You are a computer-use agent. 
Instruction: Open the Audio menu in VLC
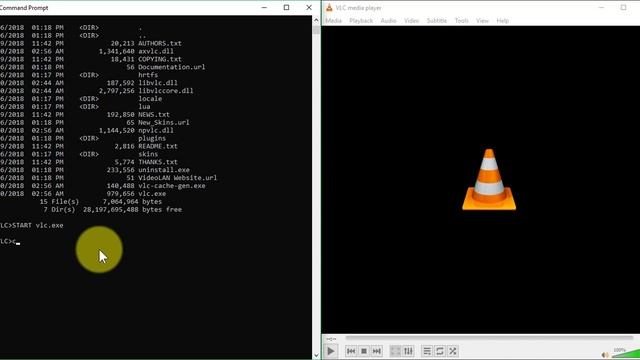pyautogui.click(x=388, y=20)
